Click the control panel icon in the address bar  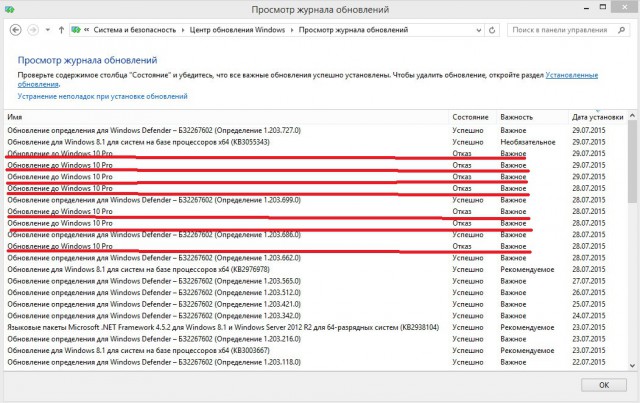click(76, 30)
